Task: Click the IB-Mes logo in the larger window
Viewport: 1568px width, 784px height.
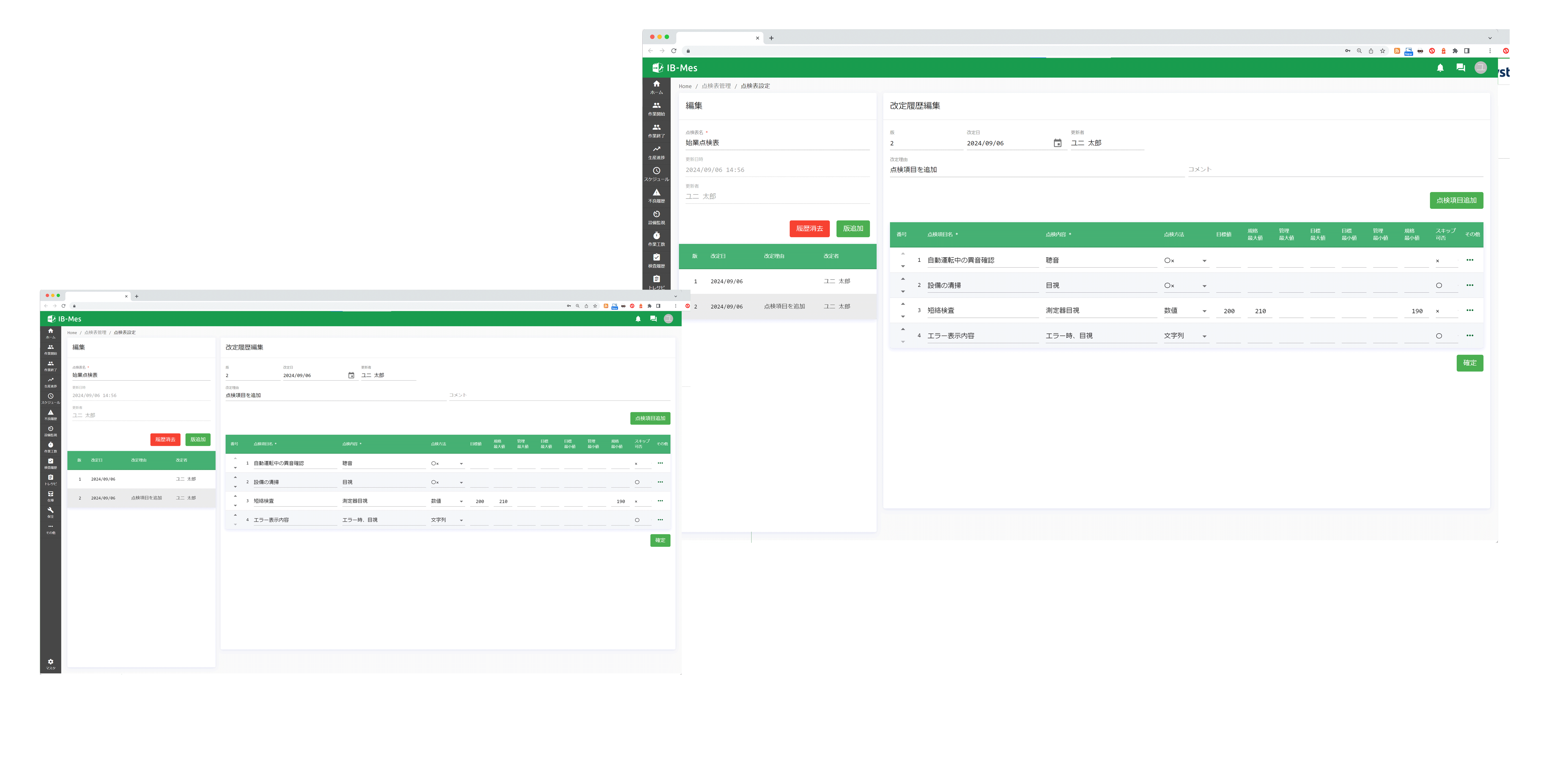Action: (675, 68)
